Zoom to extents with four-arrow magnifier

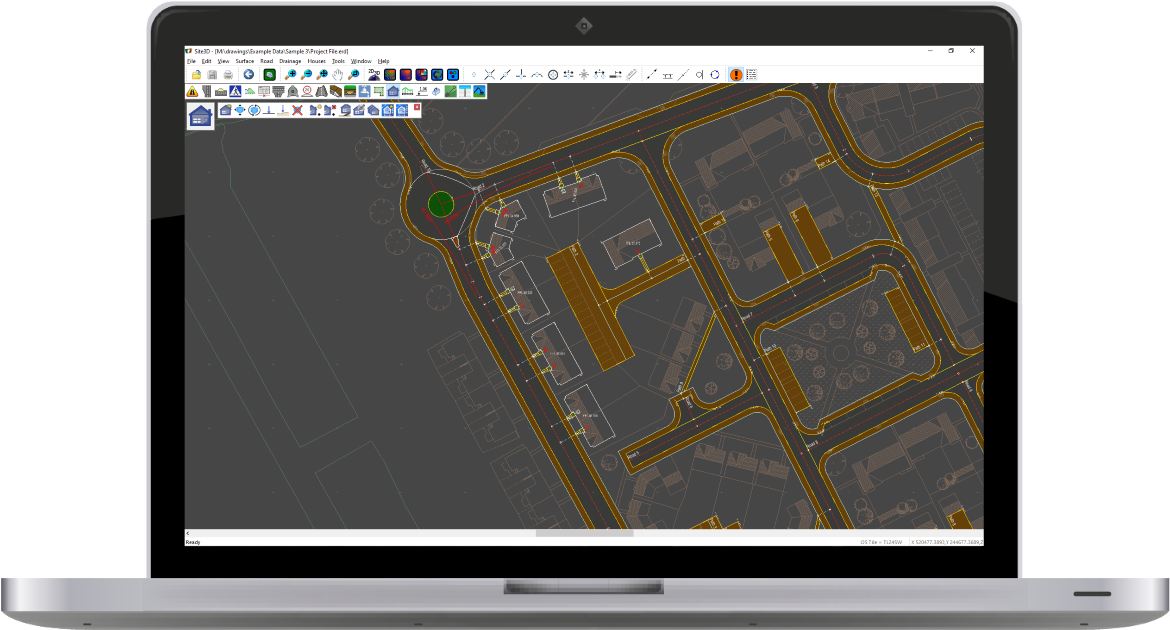pos(322,75)
